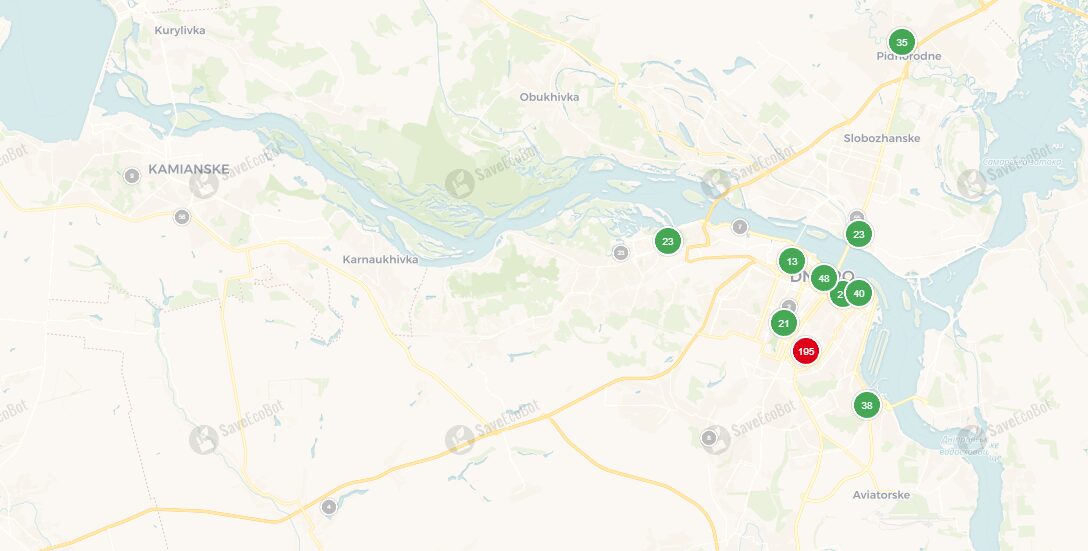The width and height of the screenshot is (1088, 551).
Task: Click the partially hidden green marker behind 40
Action: click(838, 294)
